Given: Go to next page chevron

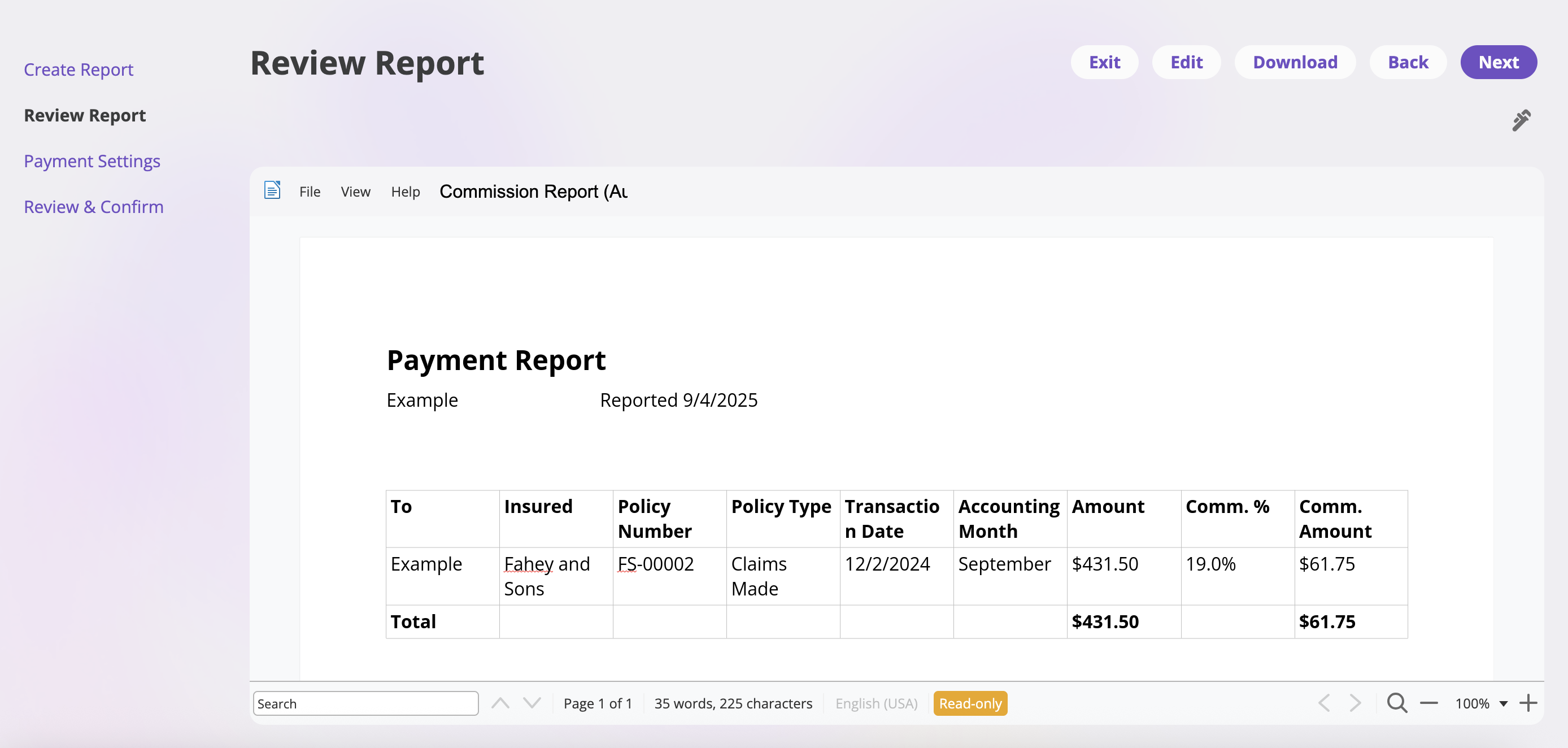Looking at the screenshot, I should pos(1355,703).
